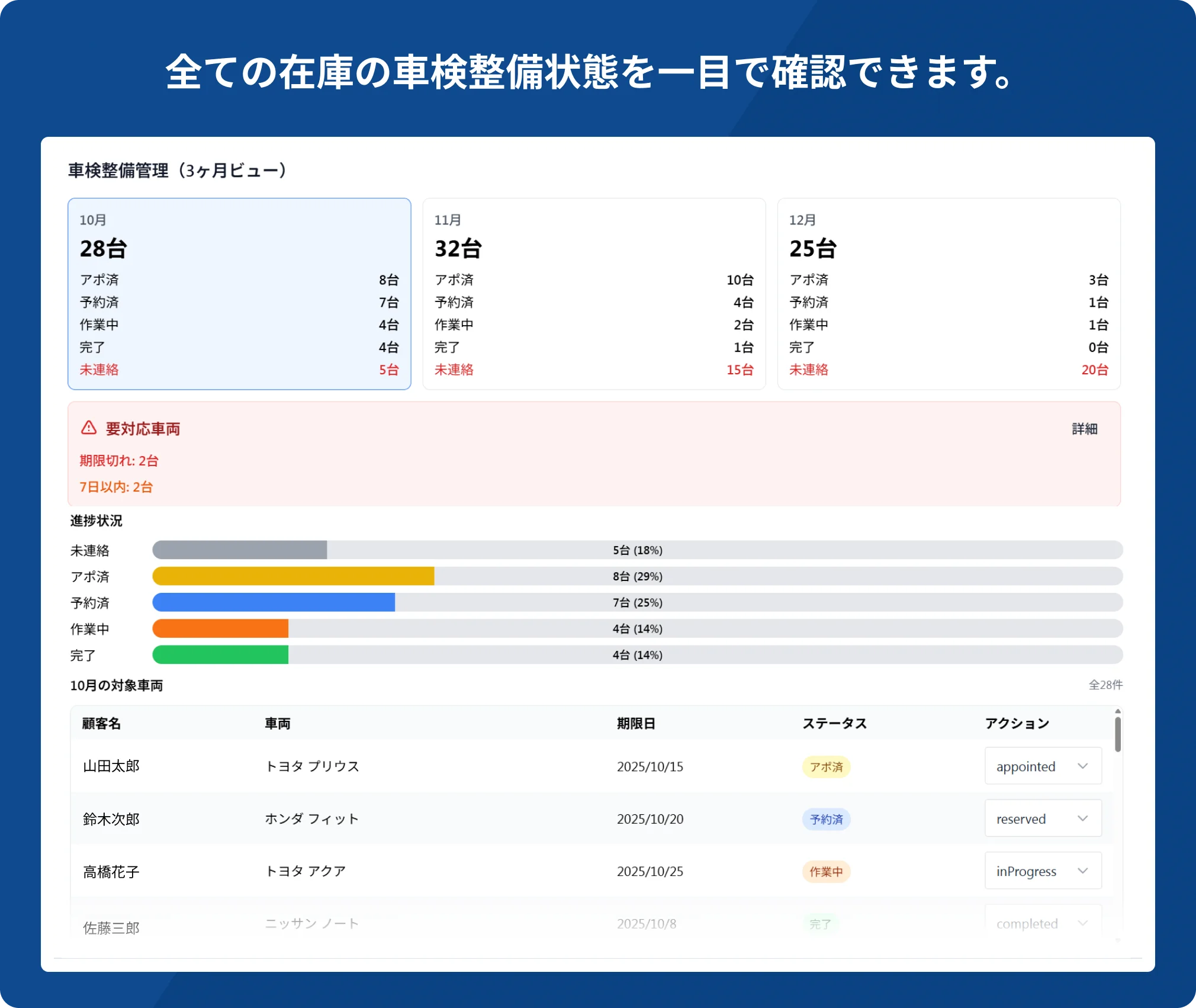Click the yellow アポ済 progress bar
The image size is (1196, 1008).
click(x=293, y=576)
